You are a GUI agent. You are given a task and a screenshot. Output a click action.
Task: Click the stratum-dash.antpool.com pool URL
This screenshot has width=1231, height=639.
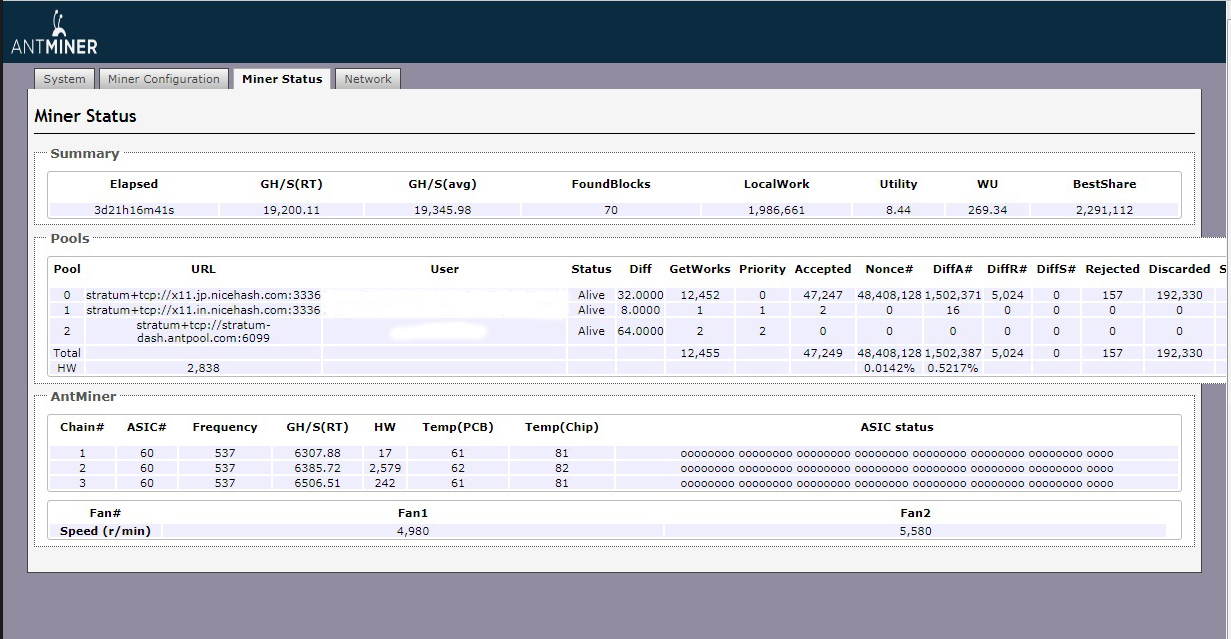(x=203, y=331)
